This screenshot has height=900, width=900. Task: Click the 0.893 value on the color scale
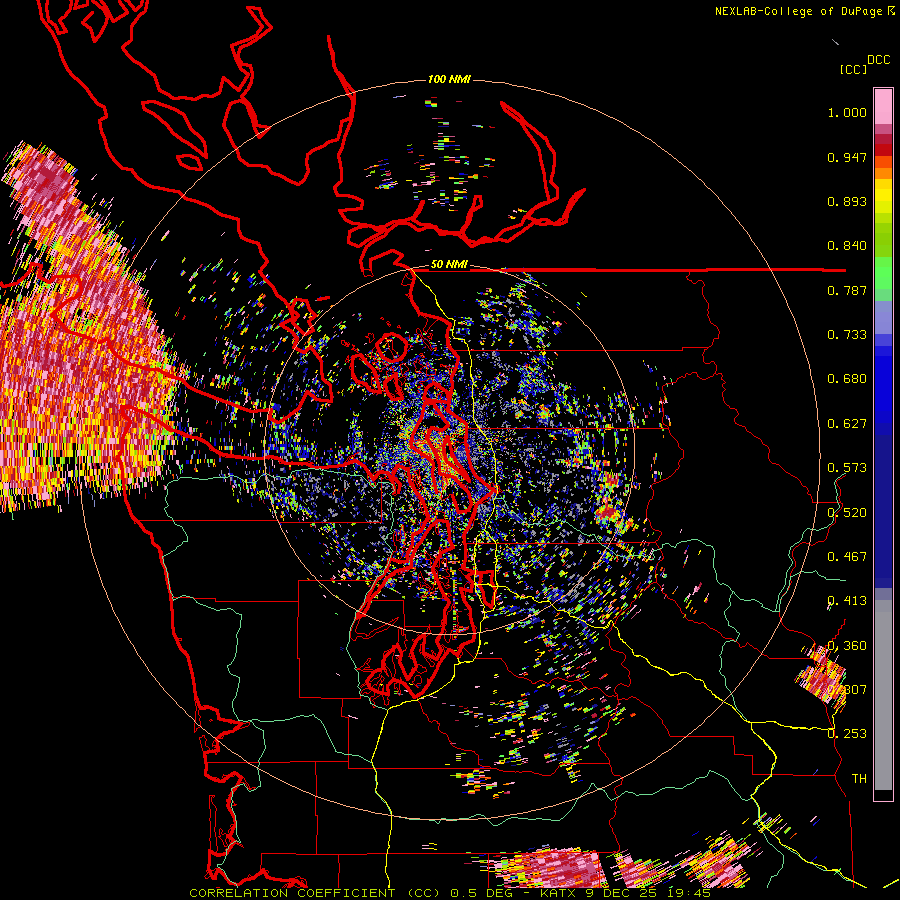tap(847, 201)
